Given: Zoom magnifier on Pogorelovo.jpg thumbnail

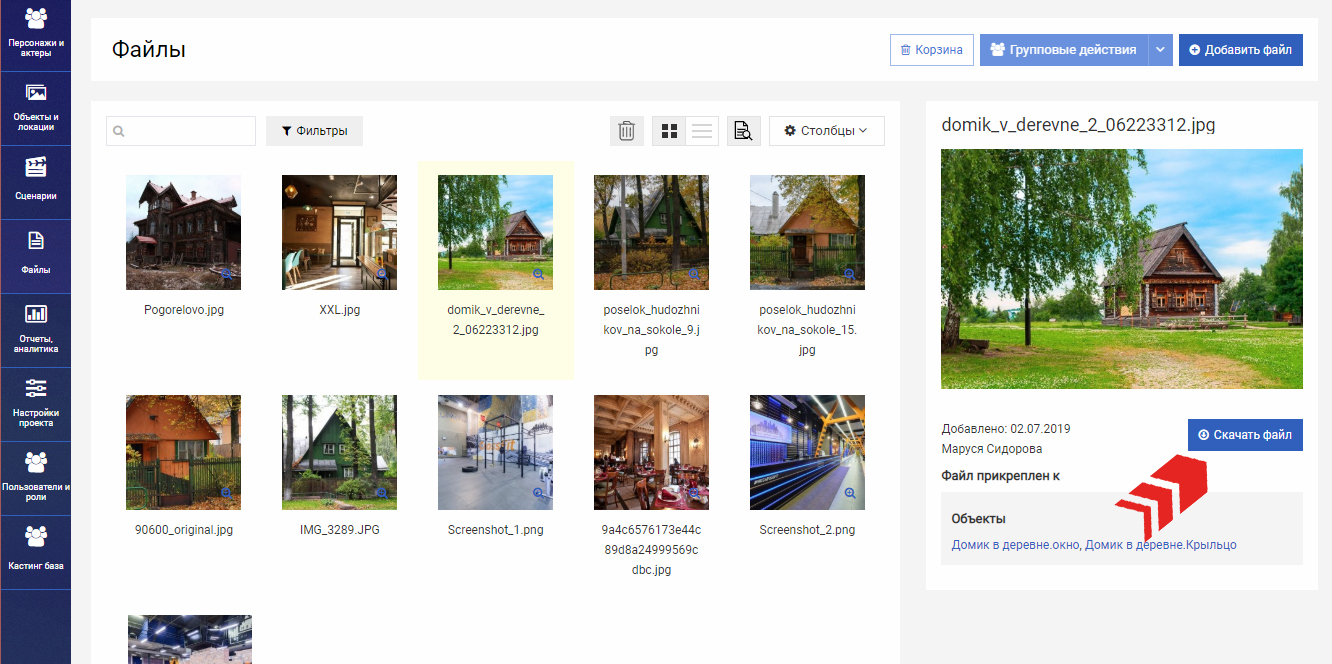Looking at the screenshot, I should (x=226, y=273).
